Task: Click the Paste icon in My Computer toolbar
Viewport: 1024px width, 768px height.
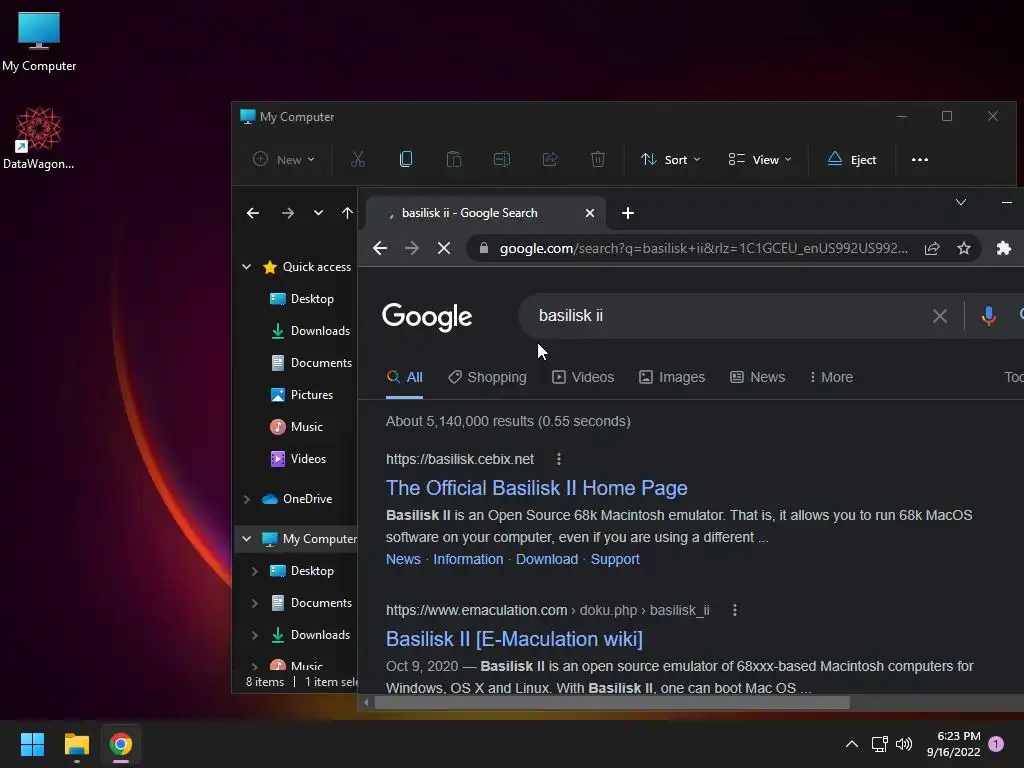Action: [x=454, y=159]
